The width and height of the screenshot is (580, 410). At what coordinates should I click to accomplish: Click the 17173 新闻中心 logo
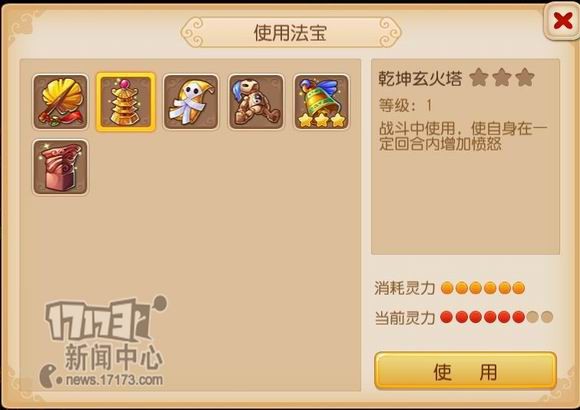pos(105,333)
